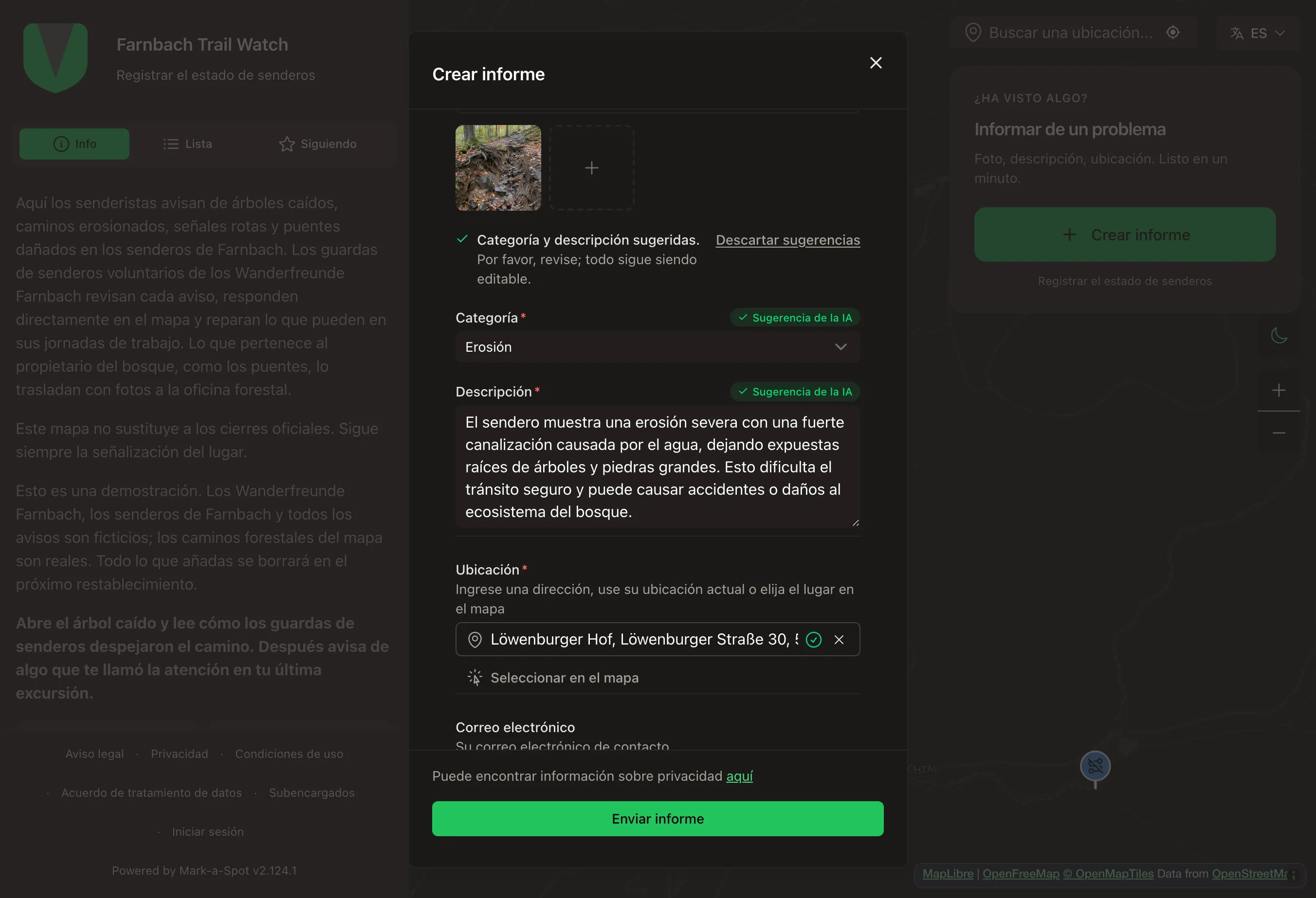Screen dimensions: 1316x898
Task: Click the Farnbach Trail Watch shield logo
Action: (55, 58)
